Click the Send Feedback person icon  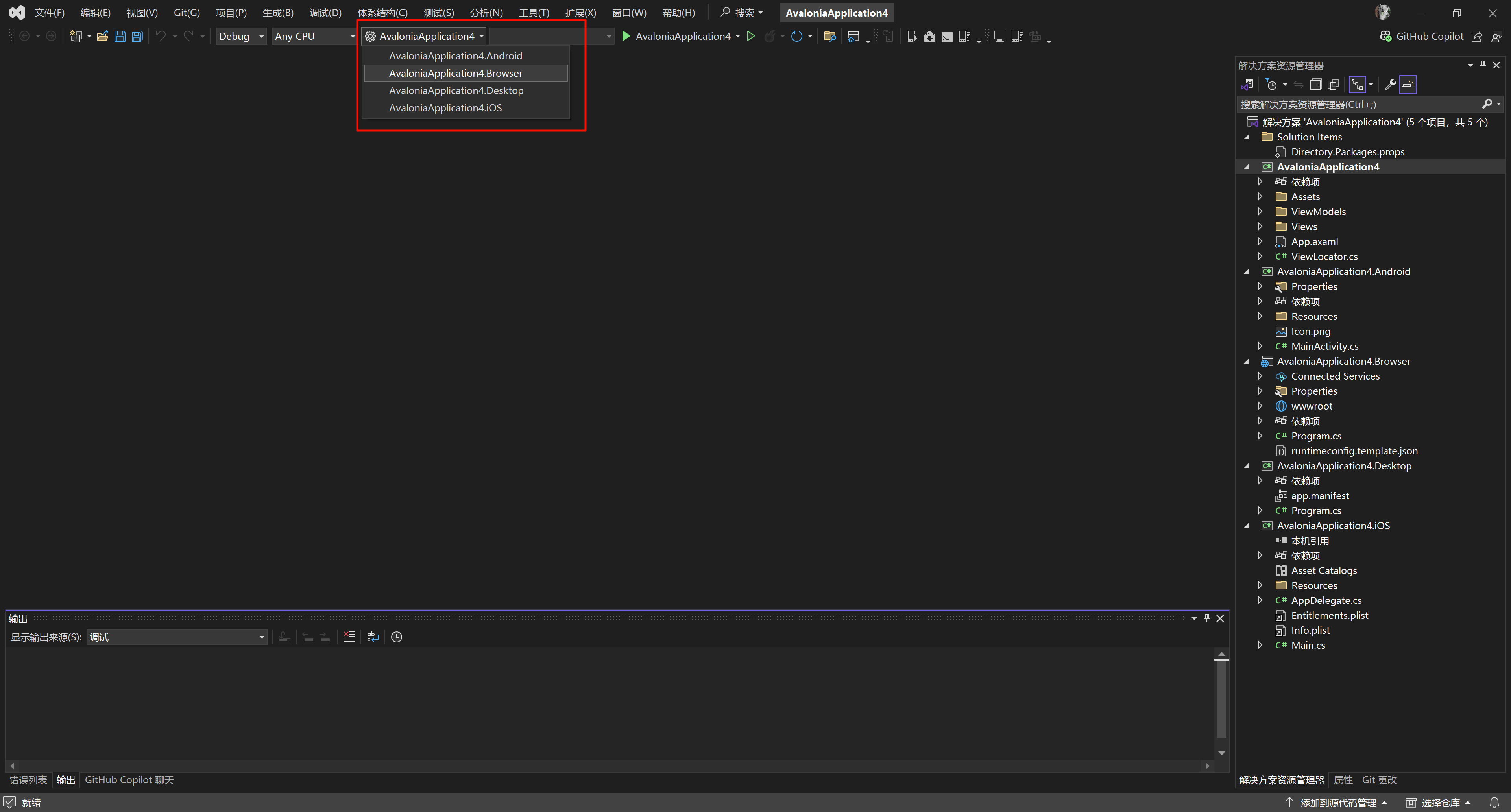pyautogui.click(x=1497, y=36)
